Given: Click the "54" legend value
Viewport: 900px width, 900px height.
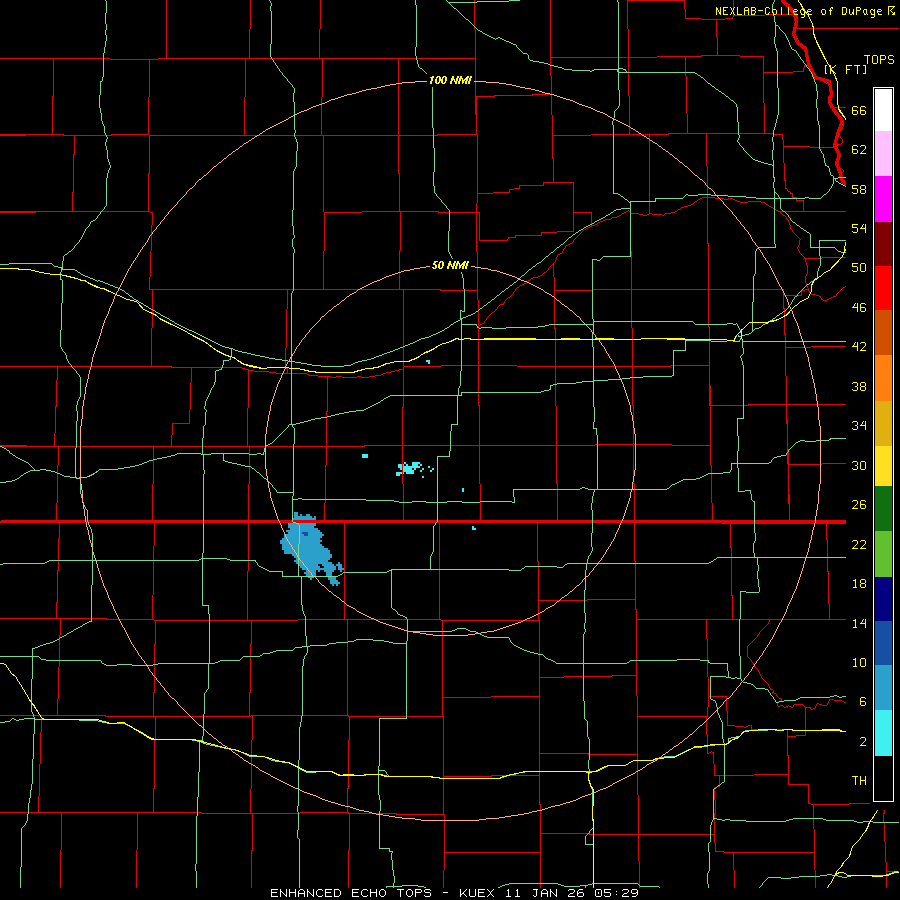Looking at the screenshot, I should (x=859, y=228).
